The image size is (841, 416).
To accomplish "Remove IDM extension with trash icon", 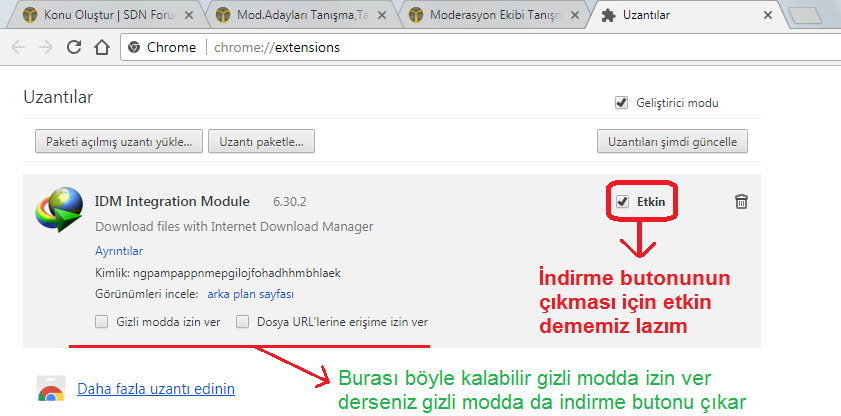I will coord(741,202).
